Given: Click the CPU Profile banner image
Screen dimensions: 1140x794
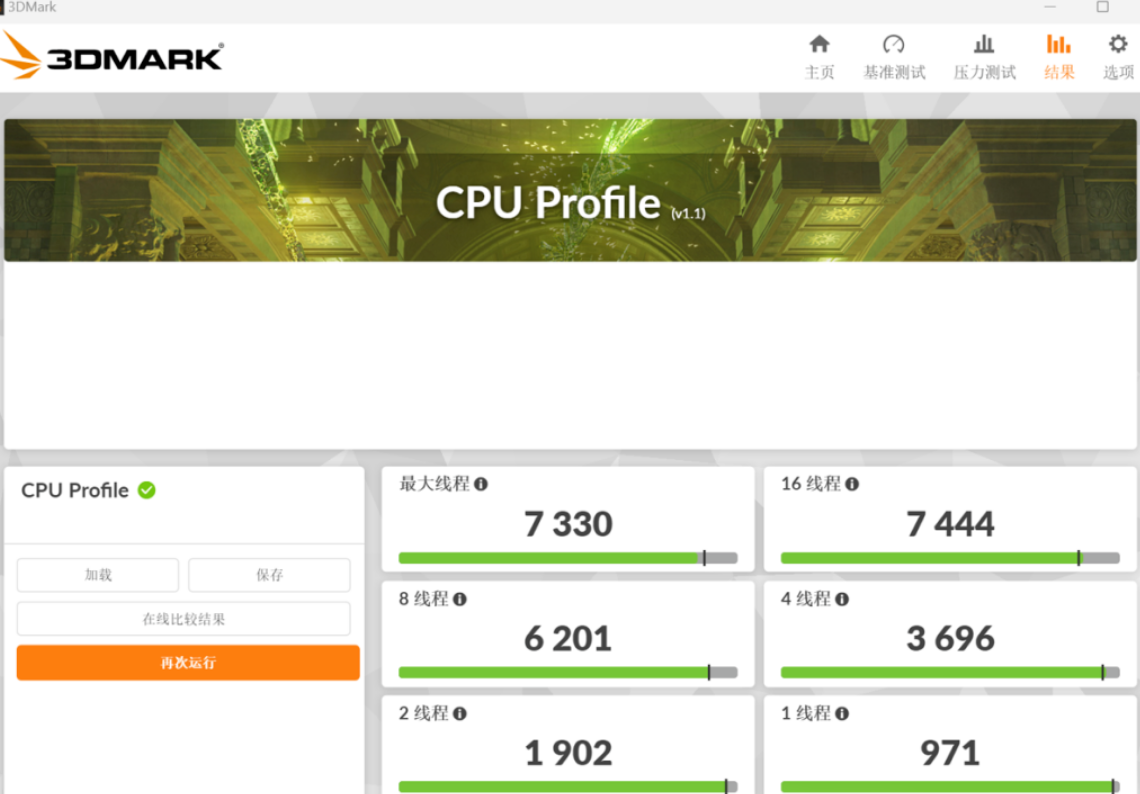Looking at the screenshot, I should pyautogui.click(x=570, y=191).
